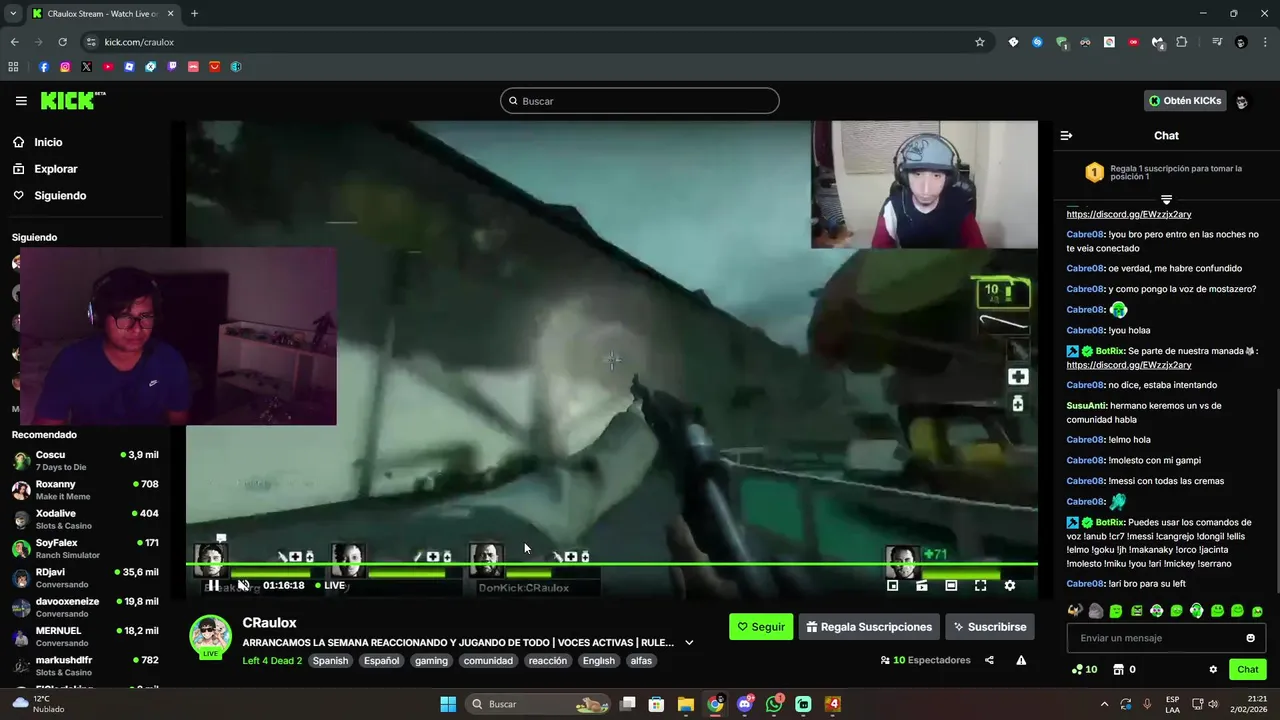
Task: Bookmark this page with star icon
Action: pos(980,42)
